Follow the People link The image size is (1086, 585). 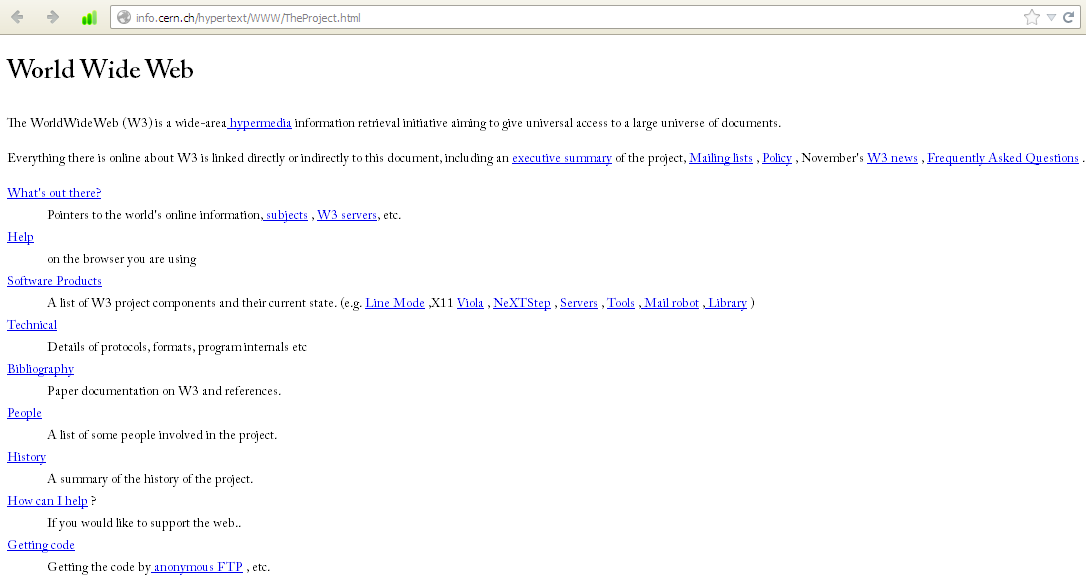24,413
